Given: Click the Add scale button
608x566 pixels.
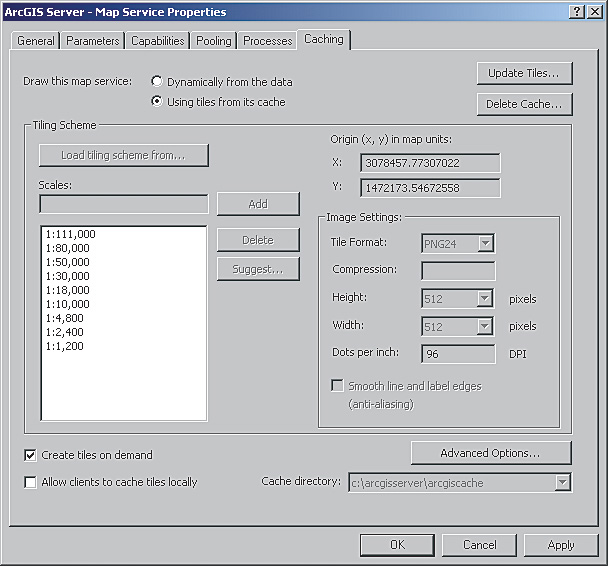Looking at the screenshot, I should [x=258, y=204].
